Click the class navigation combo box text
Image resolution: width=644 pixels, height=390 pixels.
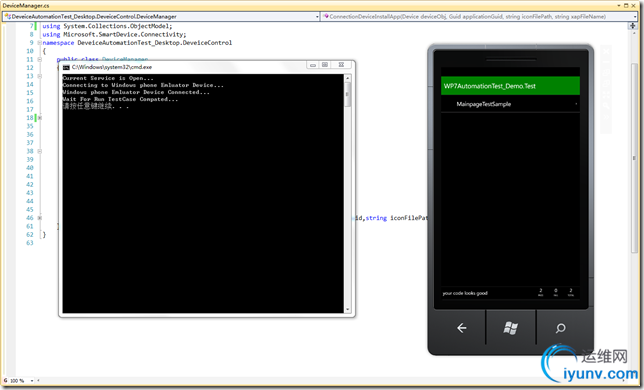(x=94, y=16)
